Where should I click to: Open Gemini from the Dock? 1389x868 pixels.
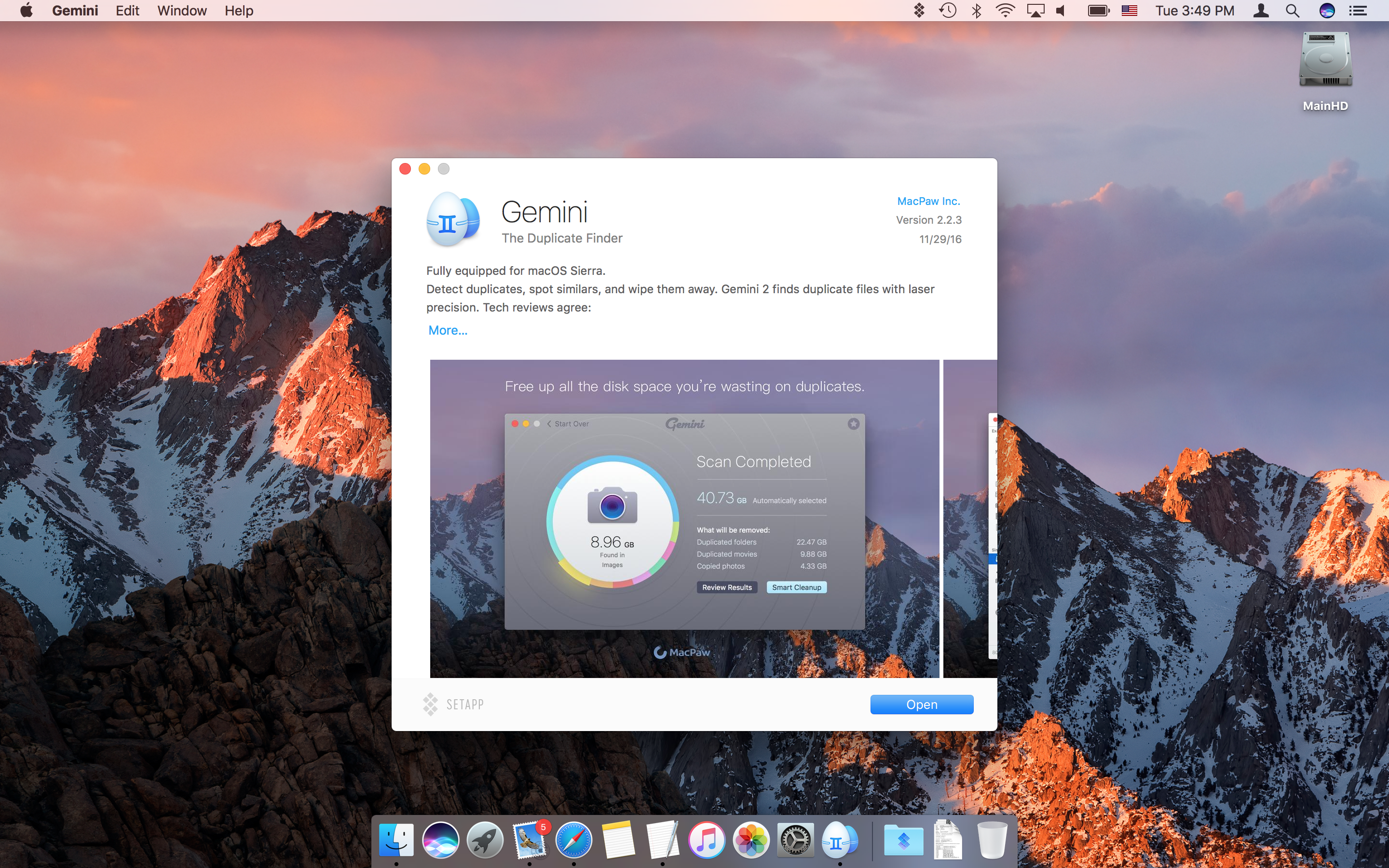tap(839, 841)
